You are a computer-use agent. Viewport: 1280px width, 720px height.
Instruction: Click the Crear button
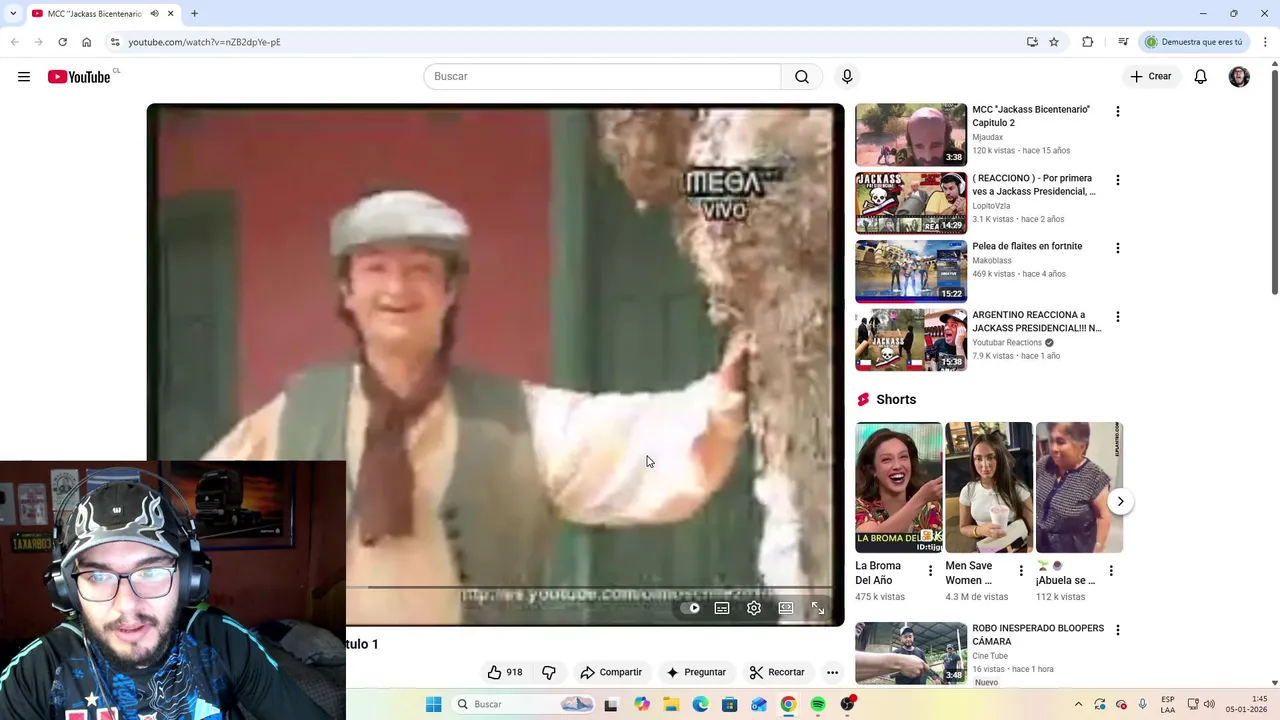click(x=1151, y=77)
